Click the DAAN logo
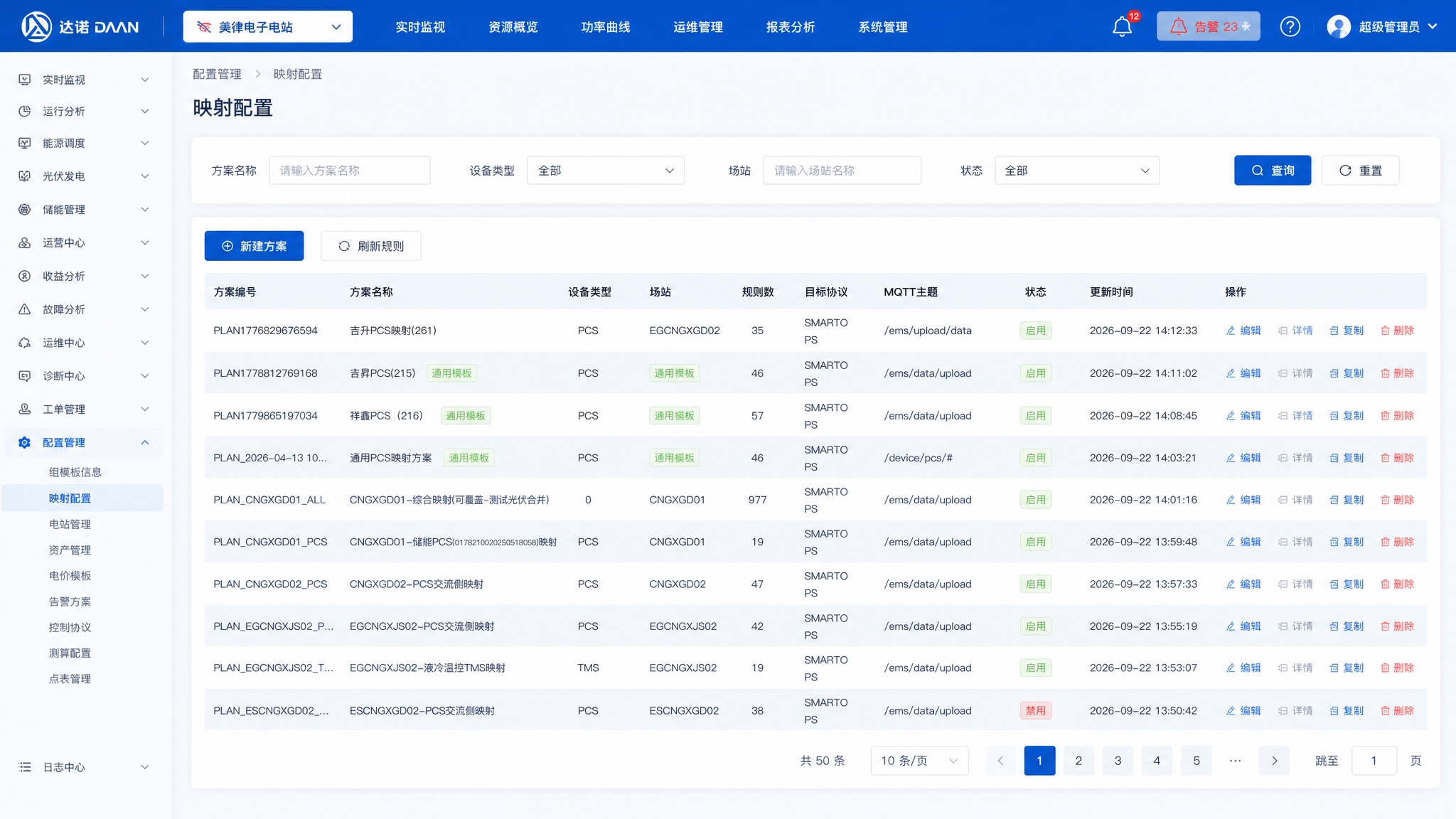 pos(80,27)
